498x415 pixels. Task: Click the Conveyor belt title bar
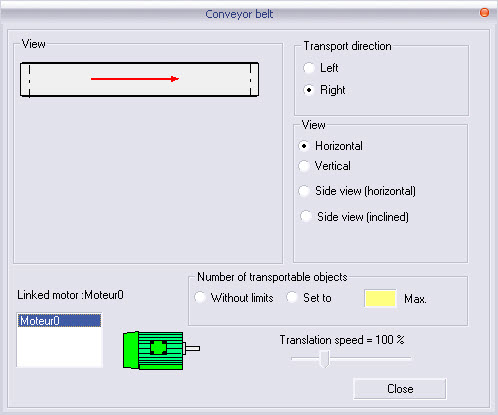[x=239, y=14]
